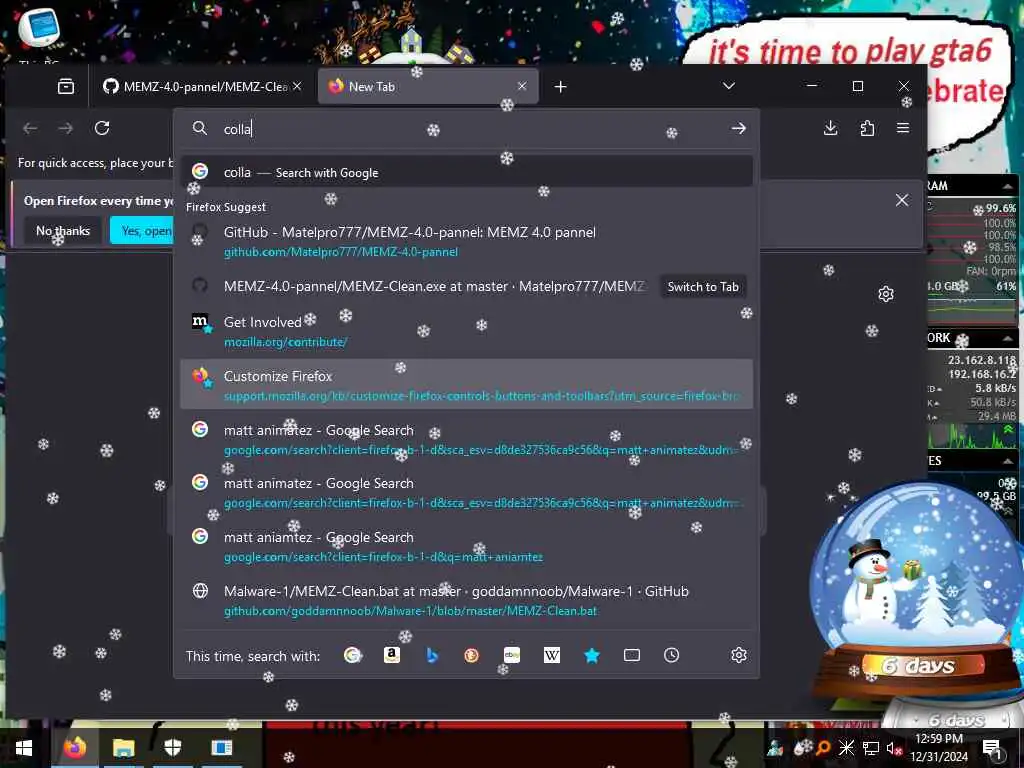1024x768 pixels.
Task: Open the This PC desktop icon
Action: [x=39, y=34]
